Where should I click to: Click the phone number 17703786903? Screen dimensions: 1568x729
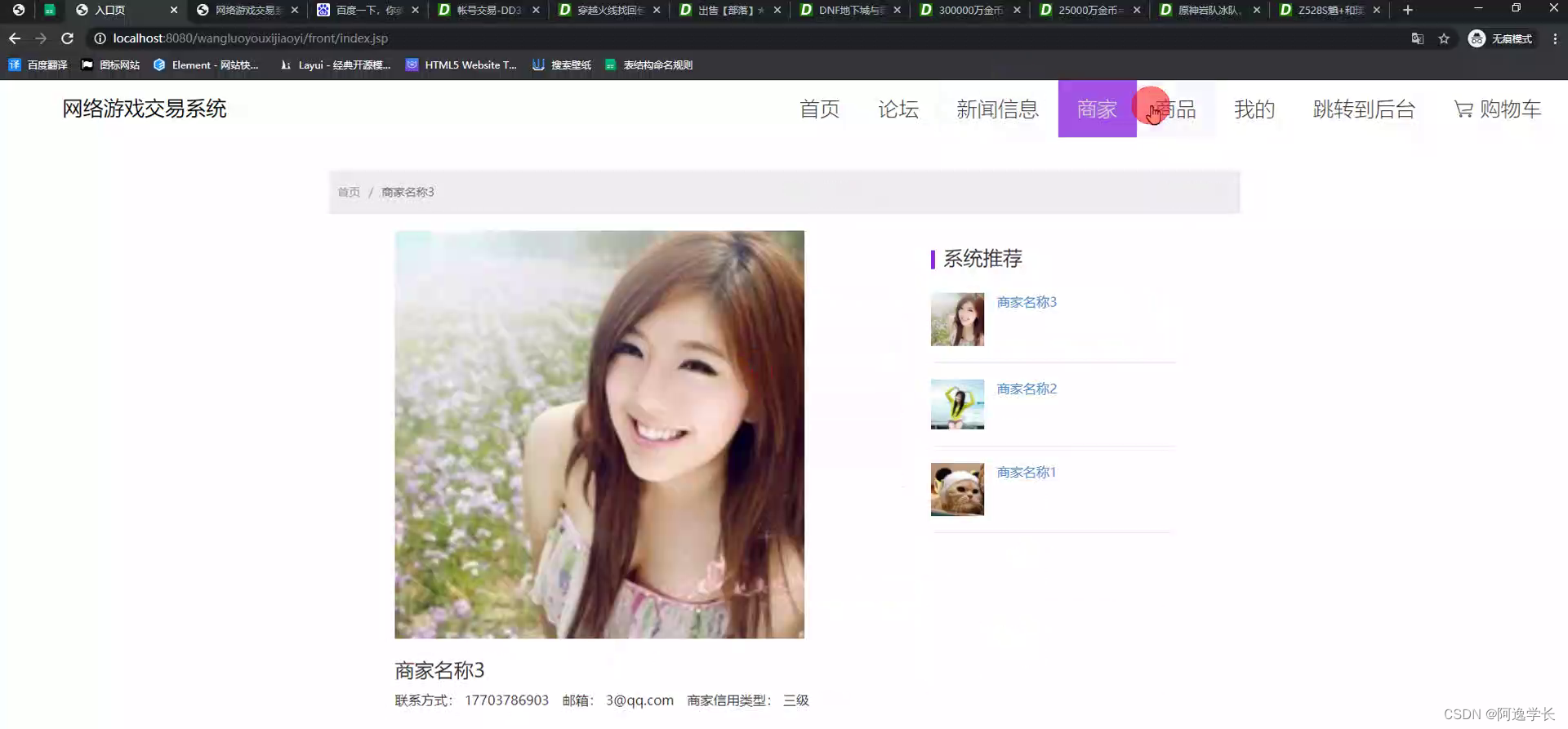(506, 700)
